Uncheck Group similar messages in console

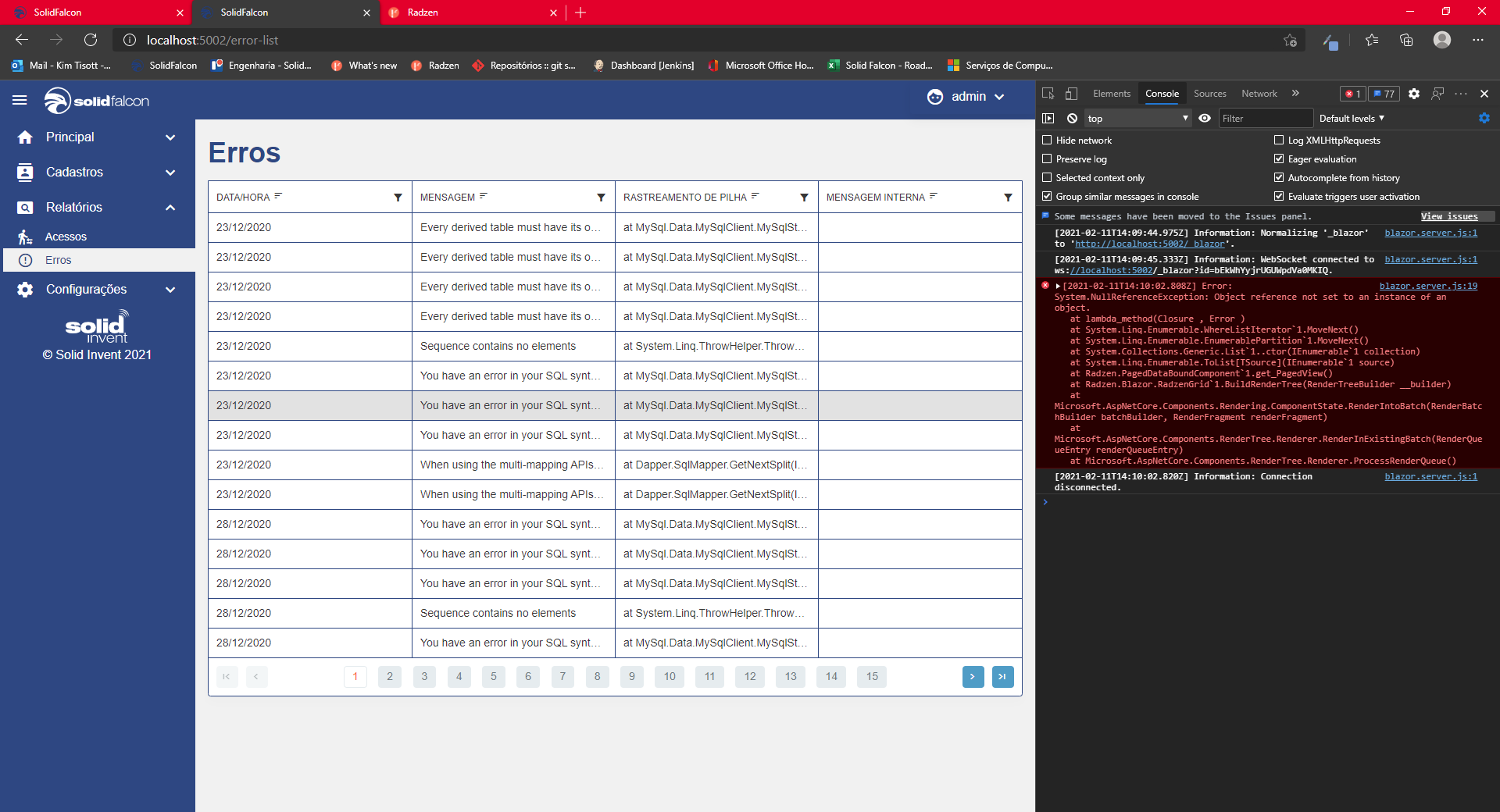(x=1047, y=197)
